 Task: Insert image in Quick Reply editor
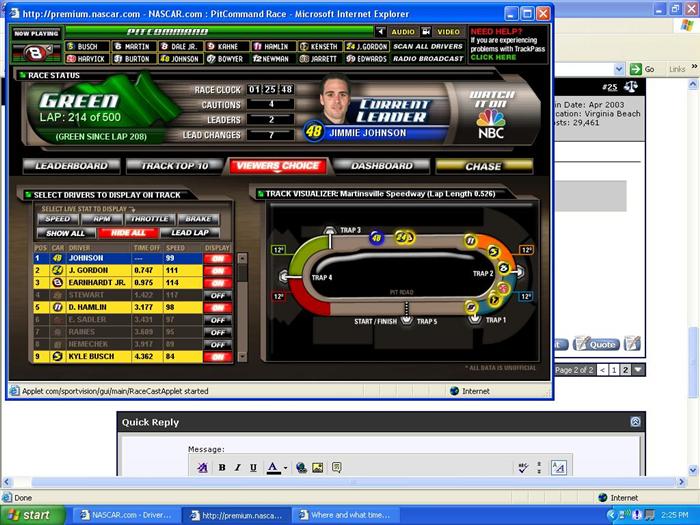(x=317, y=467)
